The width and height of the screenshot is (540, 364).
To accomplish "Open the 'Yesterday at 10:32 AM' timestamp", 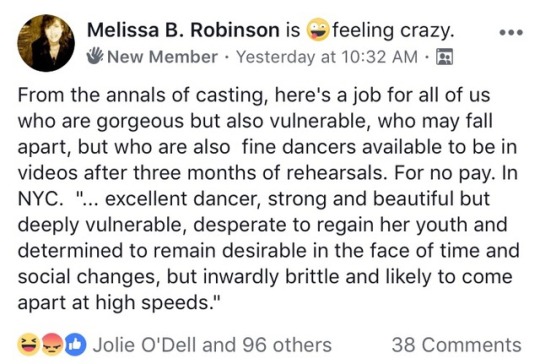I will pyautogui.click(x=326, y=57).
